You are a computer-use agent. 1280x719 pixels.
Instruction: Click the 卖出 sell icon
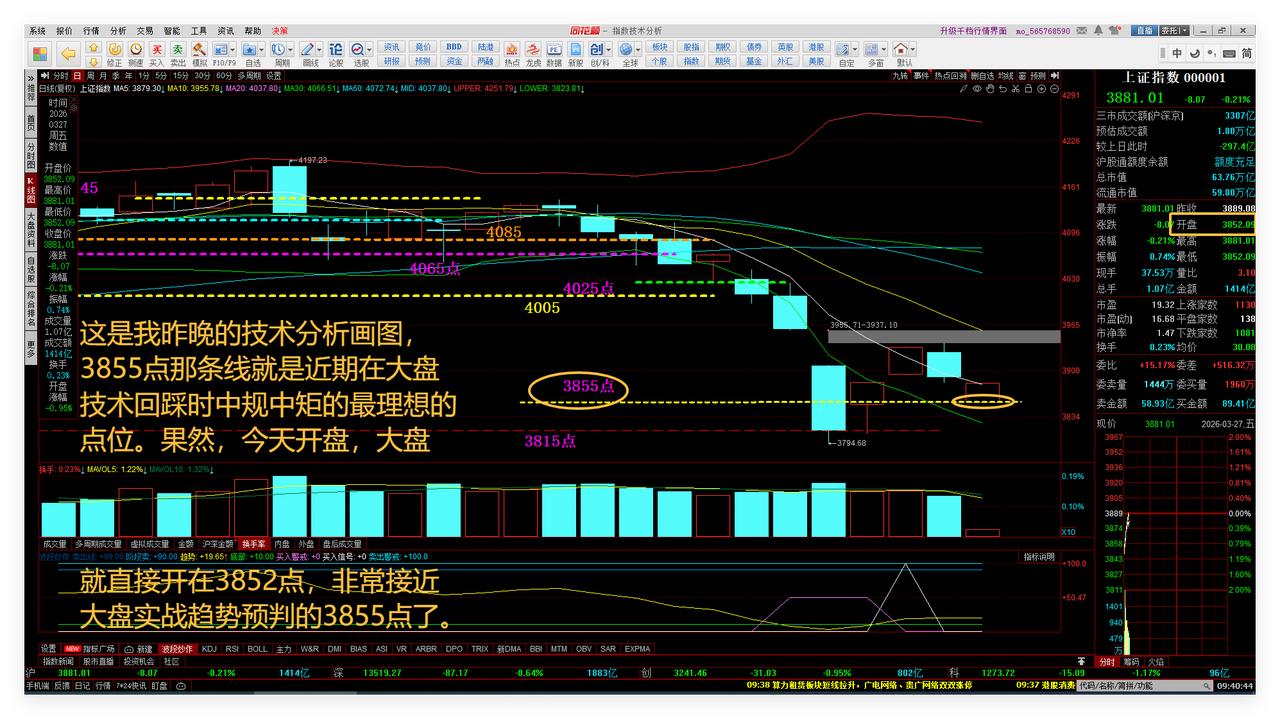click(178, 48)
